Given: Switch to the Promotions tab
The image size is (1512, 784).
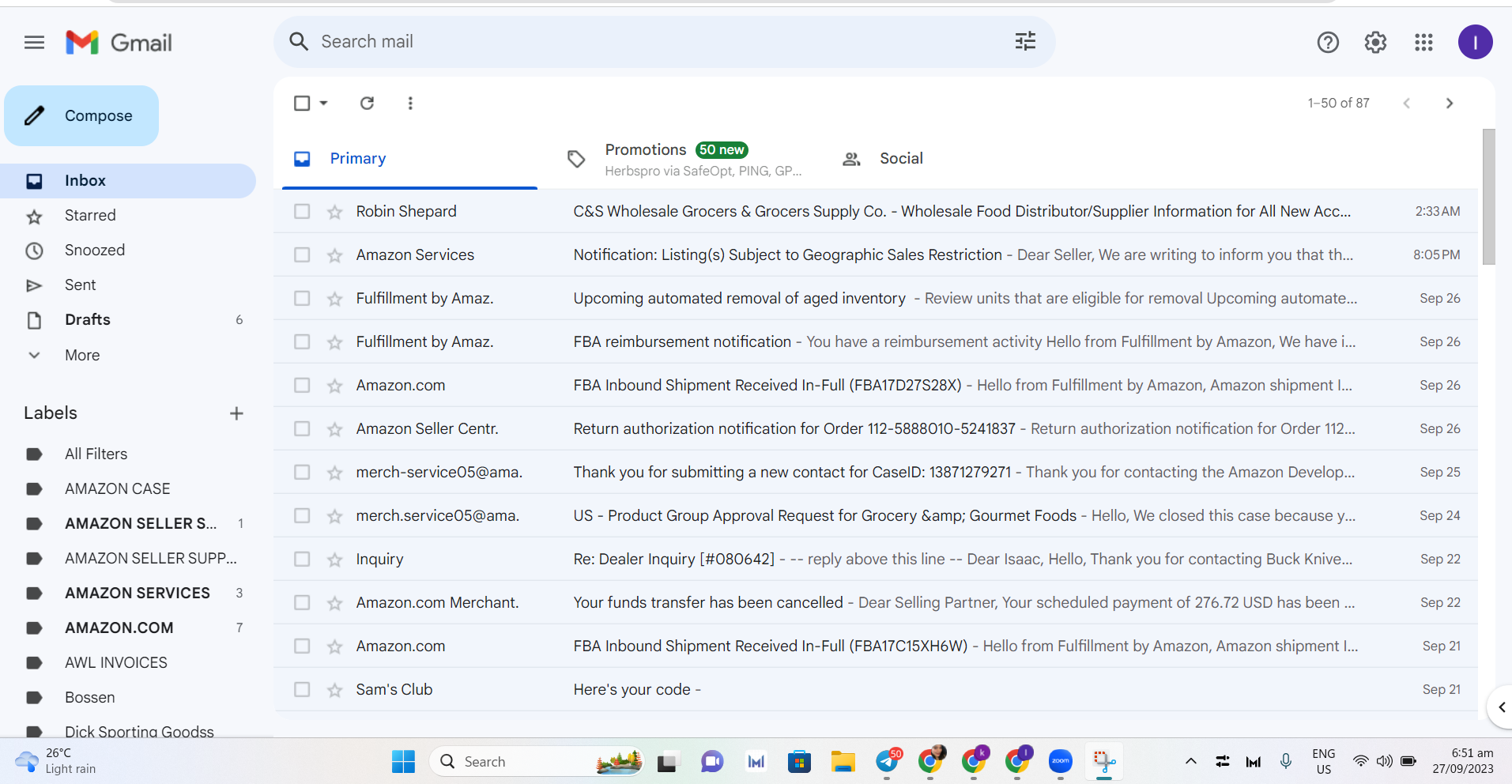Looking at the screenshot, I should pyautogui.click(x=684, y=159).
